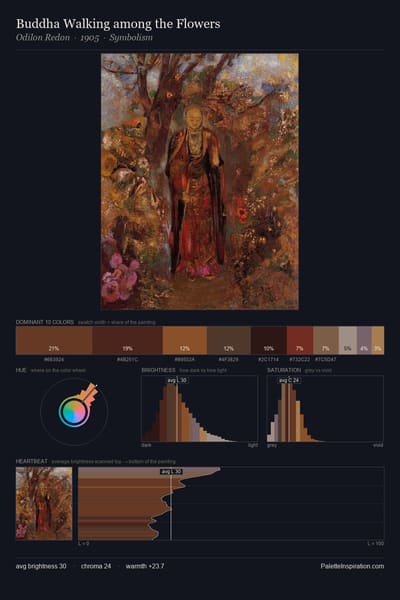Click the heartbeat brightness profile chart

tap(231, 503)
